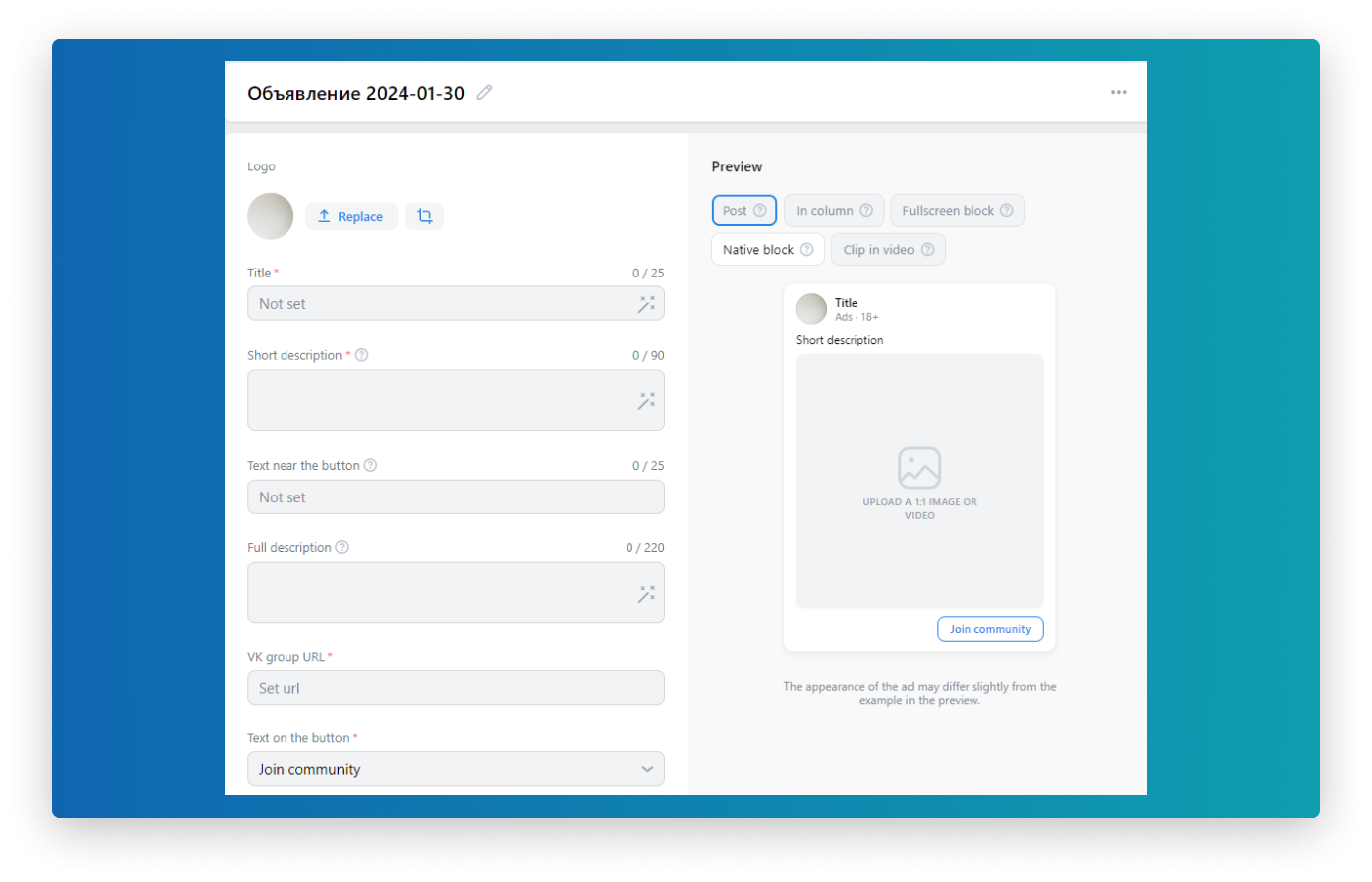The width and height of the screenshot is (1372, 882).
Task: Click help icon beside Text near the button
Action: tap(370, 465)
